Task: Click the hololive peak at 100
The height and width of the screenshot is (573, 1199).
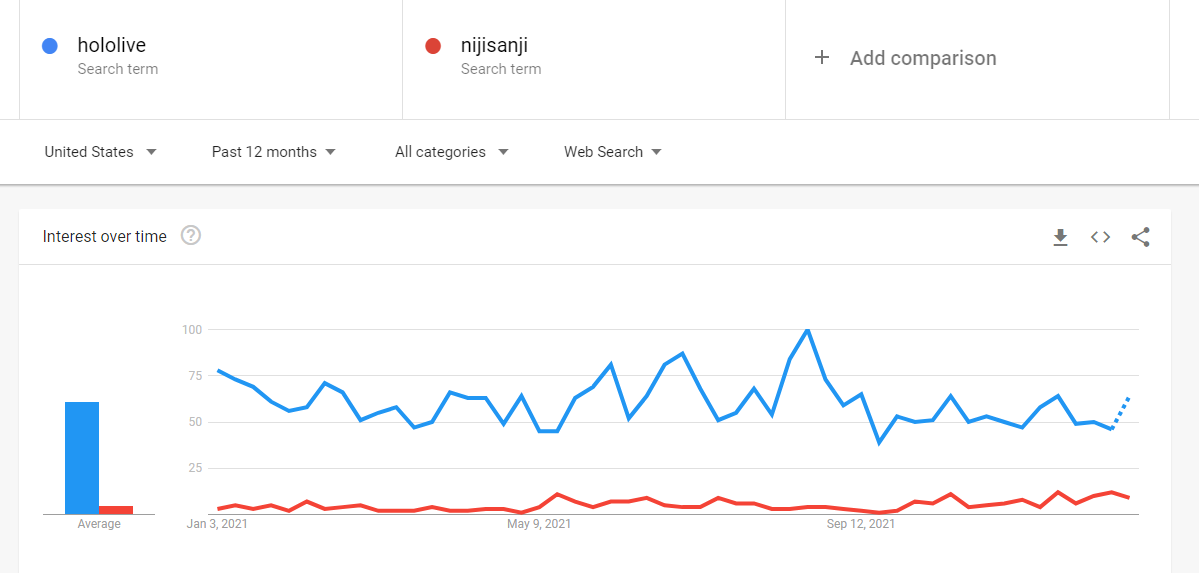Action: click(x=807, y=330)
